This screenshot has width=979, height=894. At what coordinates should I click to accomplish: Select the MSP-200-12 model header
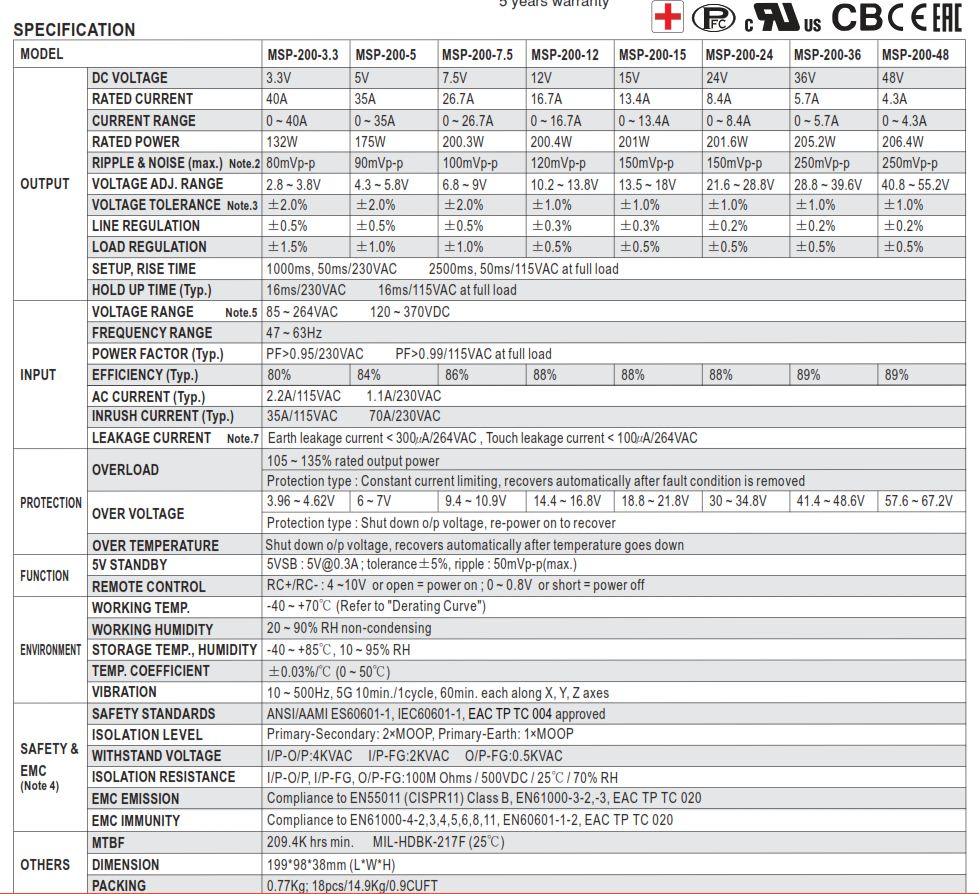[x=565, y=55]
